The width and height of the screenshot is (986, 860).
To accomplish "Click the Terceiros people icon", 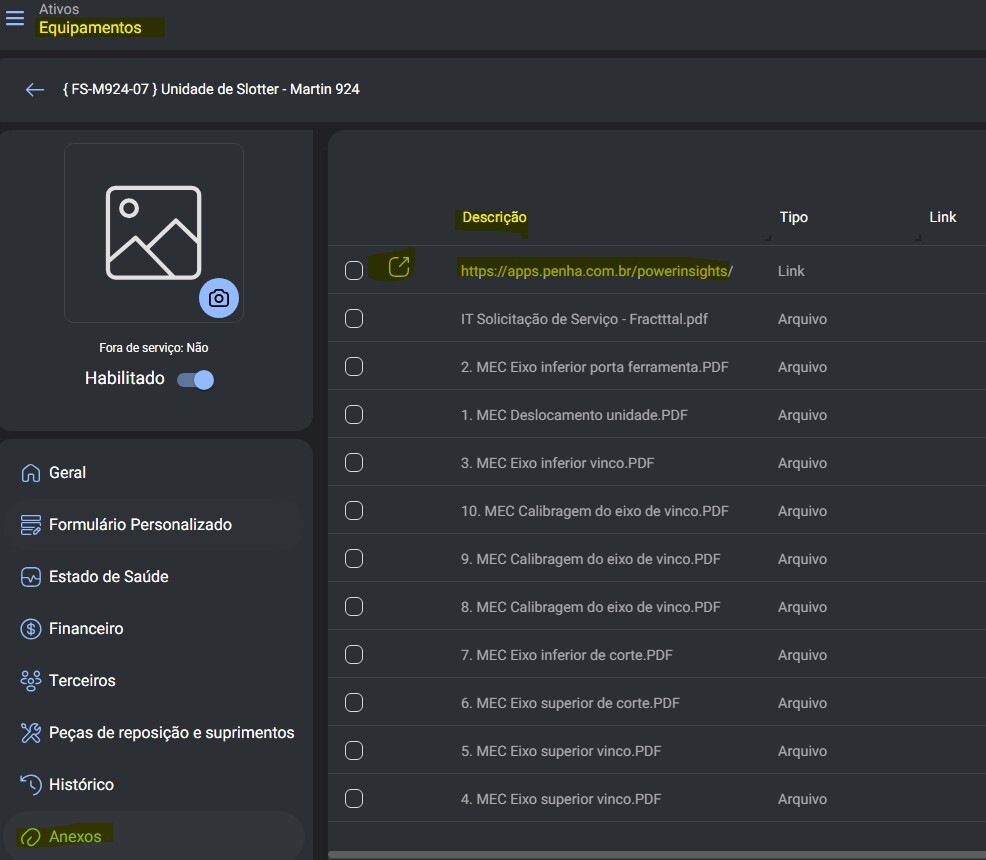I will coord(30,681).
